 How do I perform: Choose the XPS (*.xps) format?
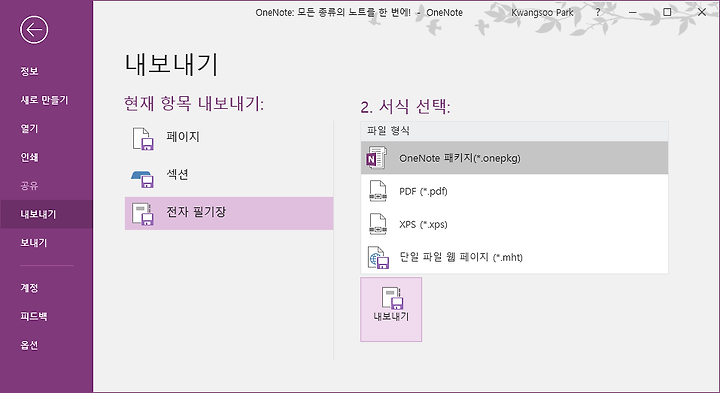pyautogui.click(x=514, y=224)
